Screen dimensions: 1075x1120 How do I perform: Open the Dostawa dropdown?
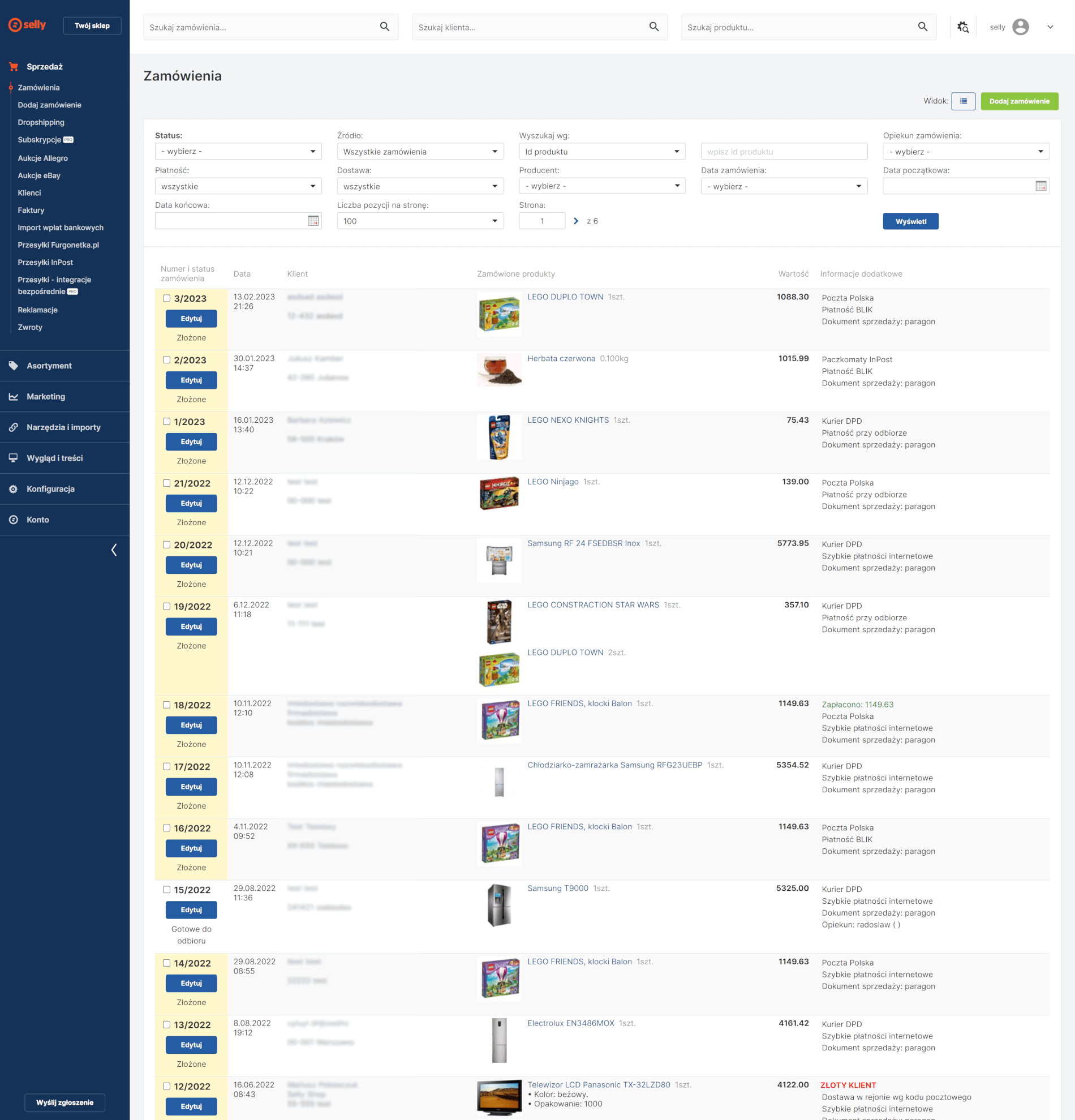coord(420,186)
